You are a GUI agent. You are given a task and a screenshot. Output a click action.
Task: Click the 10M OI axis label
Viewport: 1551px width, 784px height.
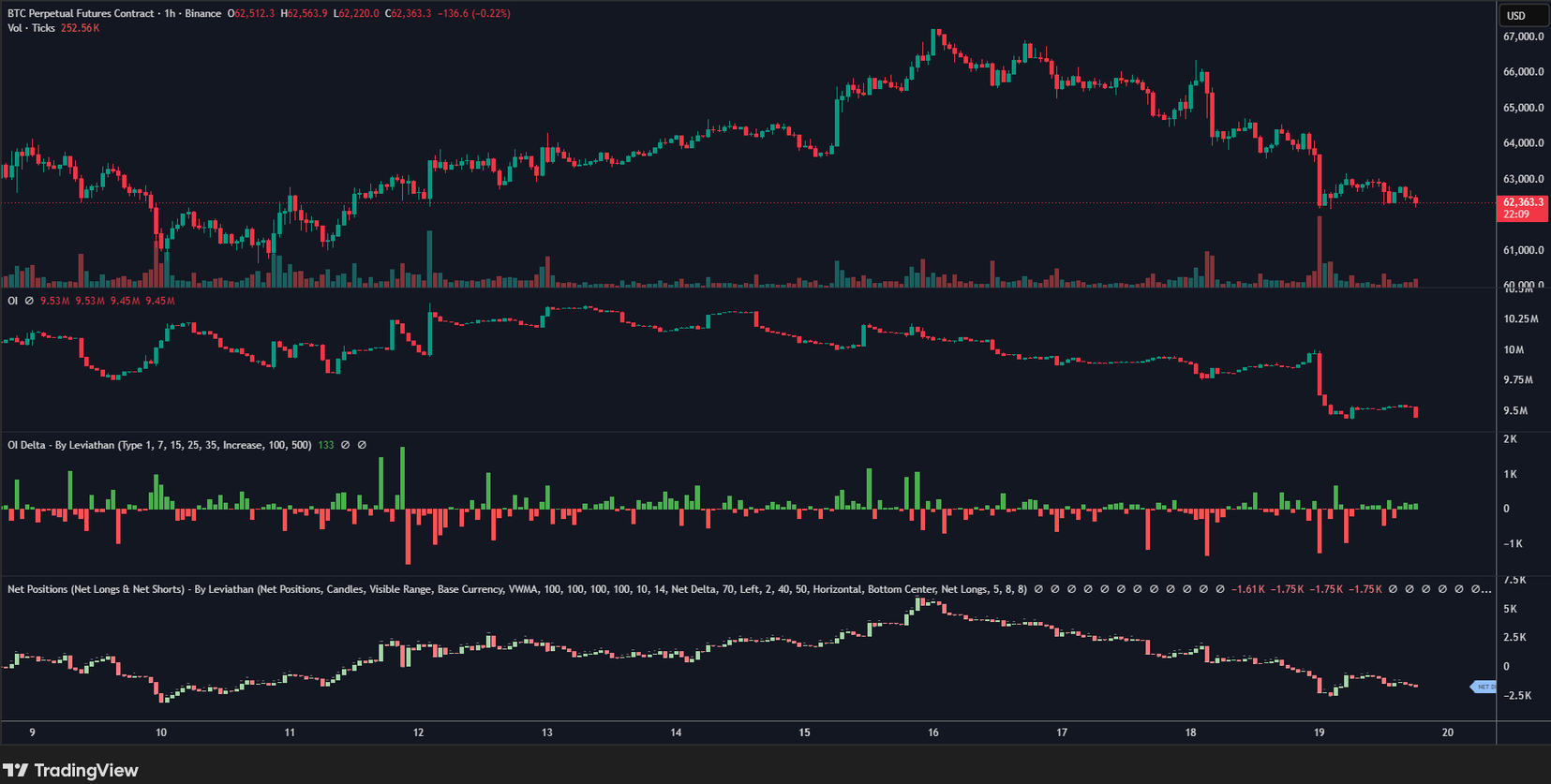pyautogui.click(x=1514, y=350)
